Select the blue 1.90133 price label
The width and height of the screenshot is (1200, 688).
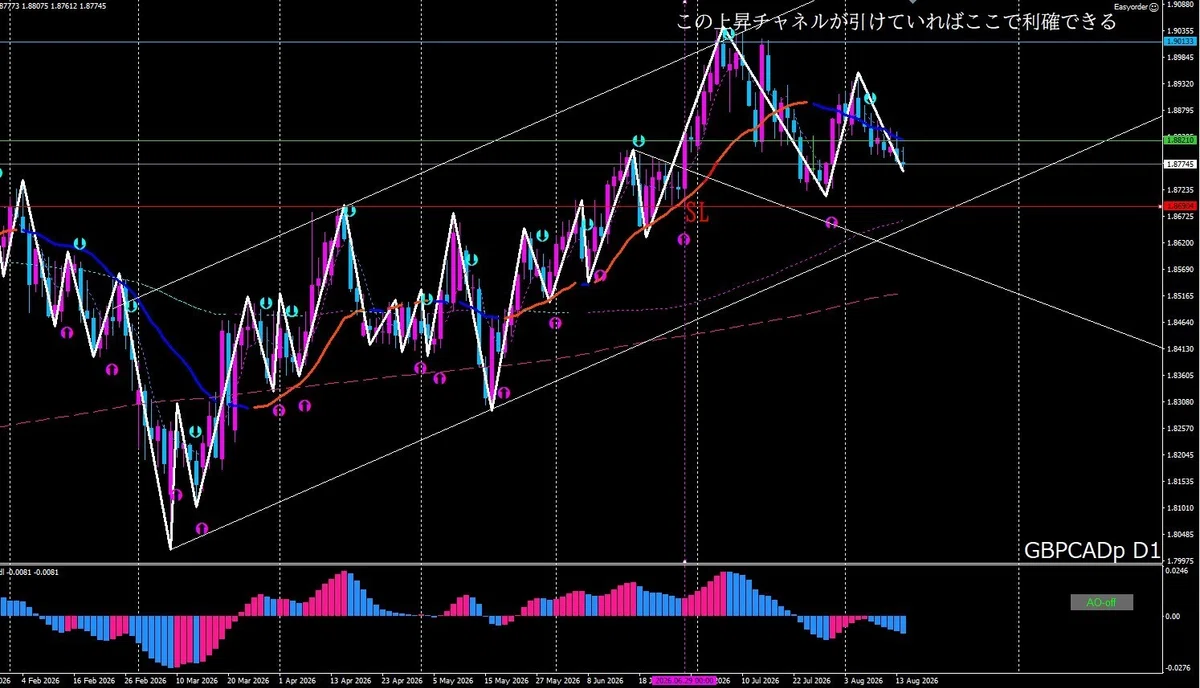pyautogui.click(x=1180, y=42)
